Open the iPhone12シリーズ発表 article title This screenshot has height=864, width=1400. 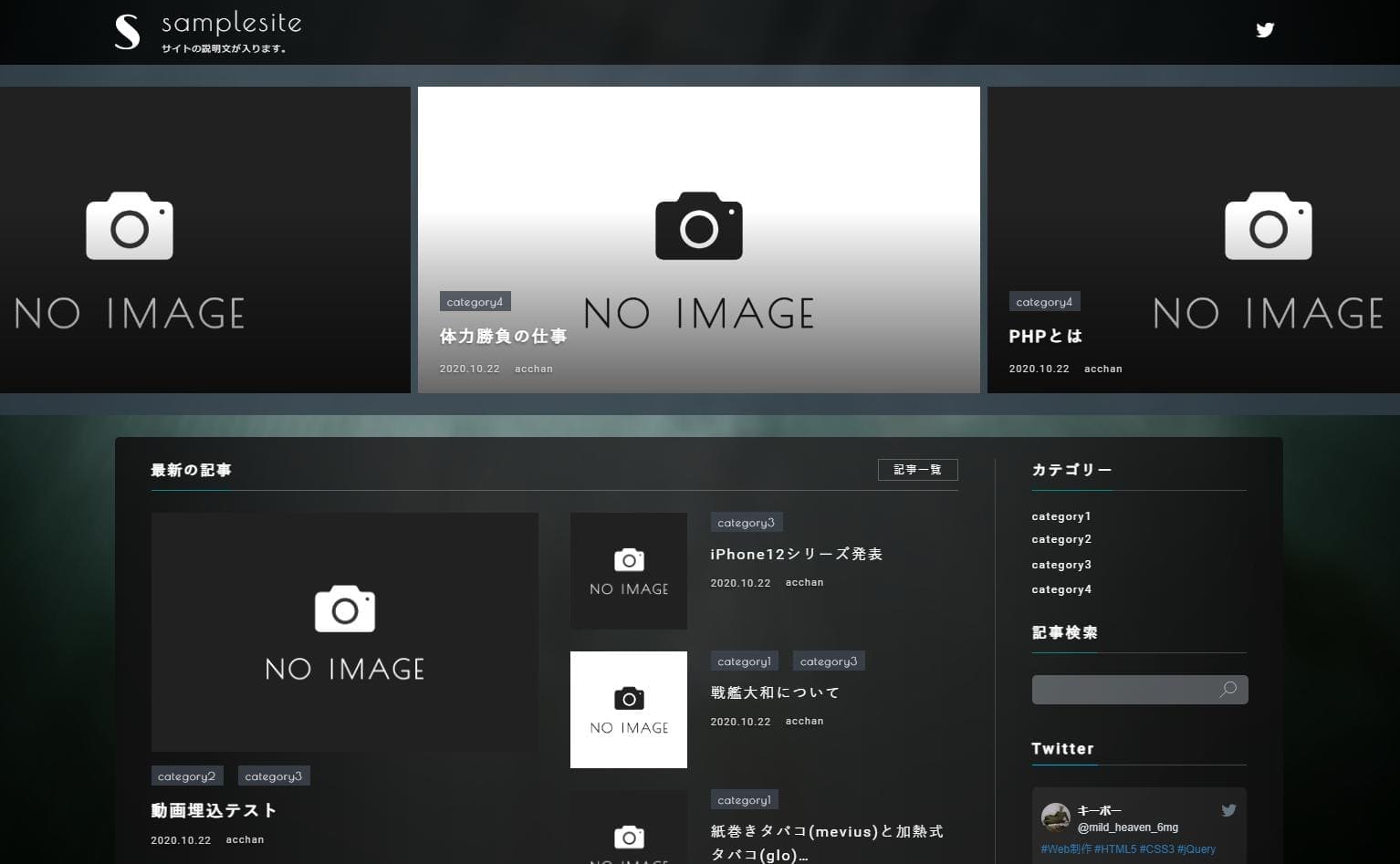797,554
